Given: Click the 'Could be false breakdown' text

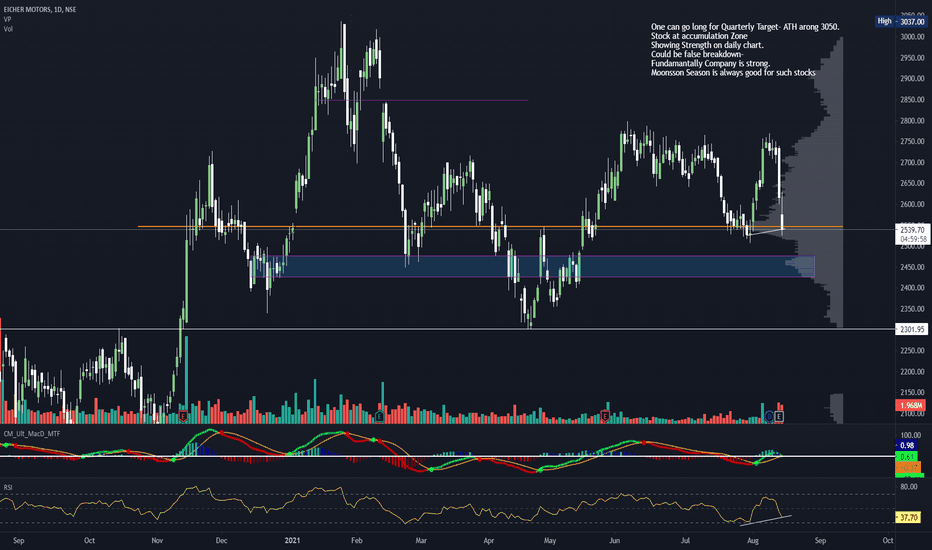Looking at the screenshot, I should point(697,54).
